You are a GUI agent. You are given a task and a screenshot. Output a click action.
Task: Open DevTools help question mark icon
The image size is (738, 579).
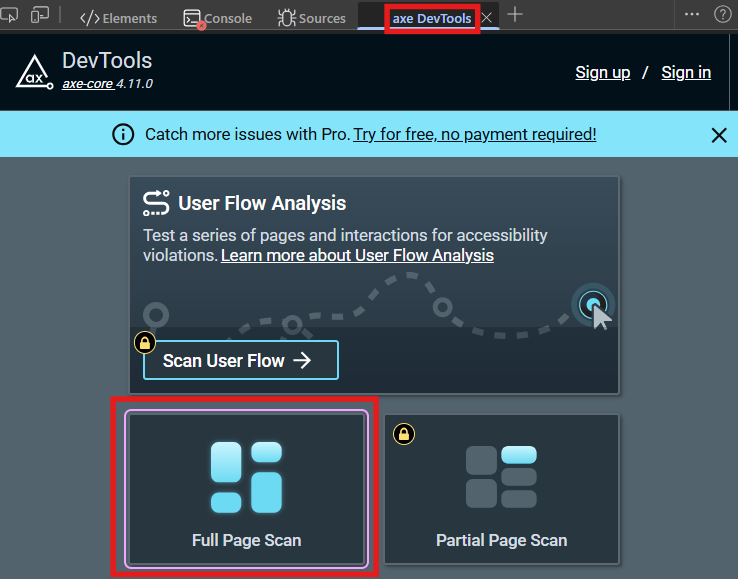tap(722, 14)
